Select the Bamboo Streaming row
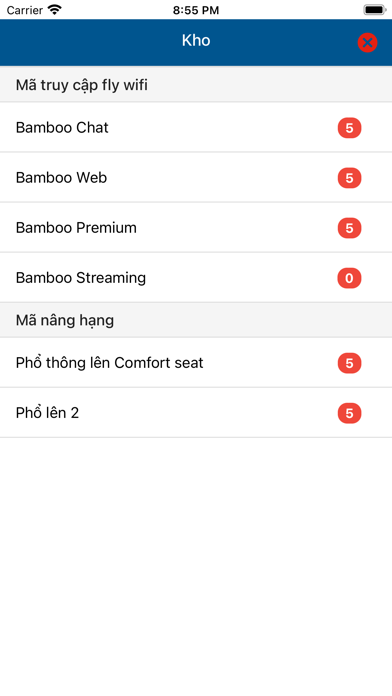 pyautogui.click(x=196, y=278)
